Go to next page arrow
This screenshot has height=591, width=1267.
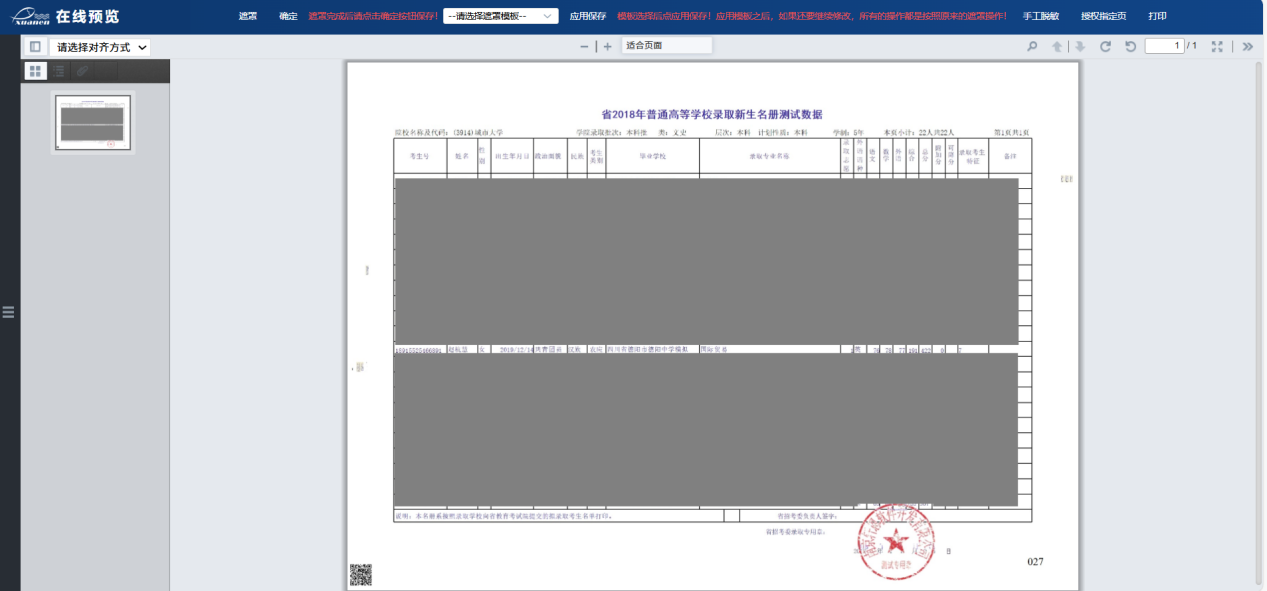[1080, 47]
